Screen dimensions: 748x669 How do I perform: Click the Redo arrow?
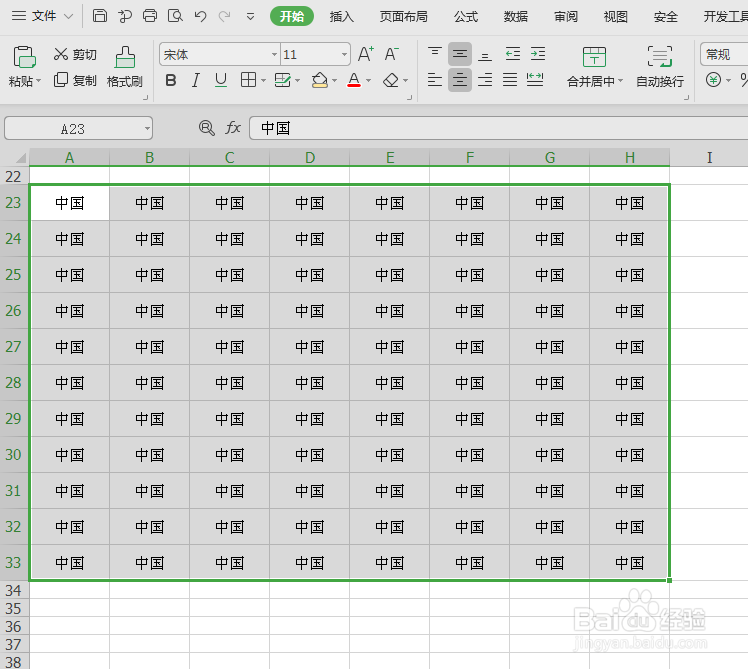[224, 16]
